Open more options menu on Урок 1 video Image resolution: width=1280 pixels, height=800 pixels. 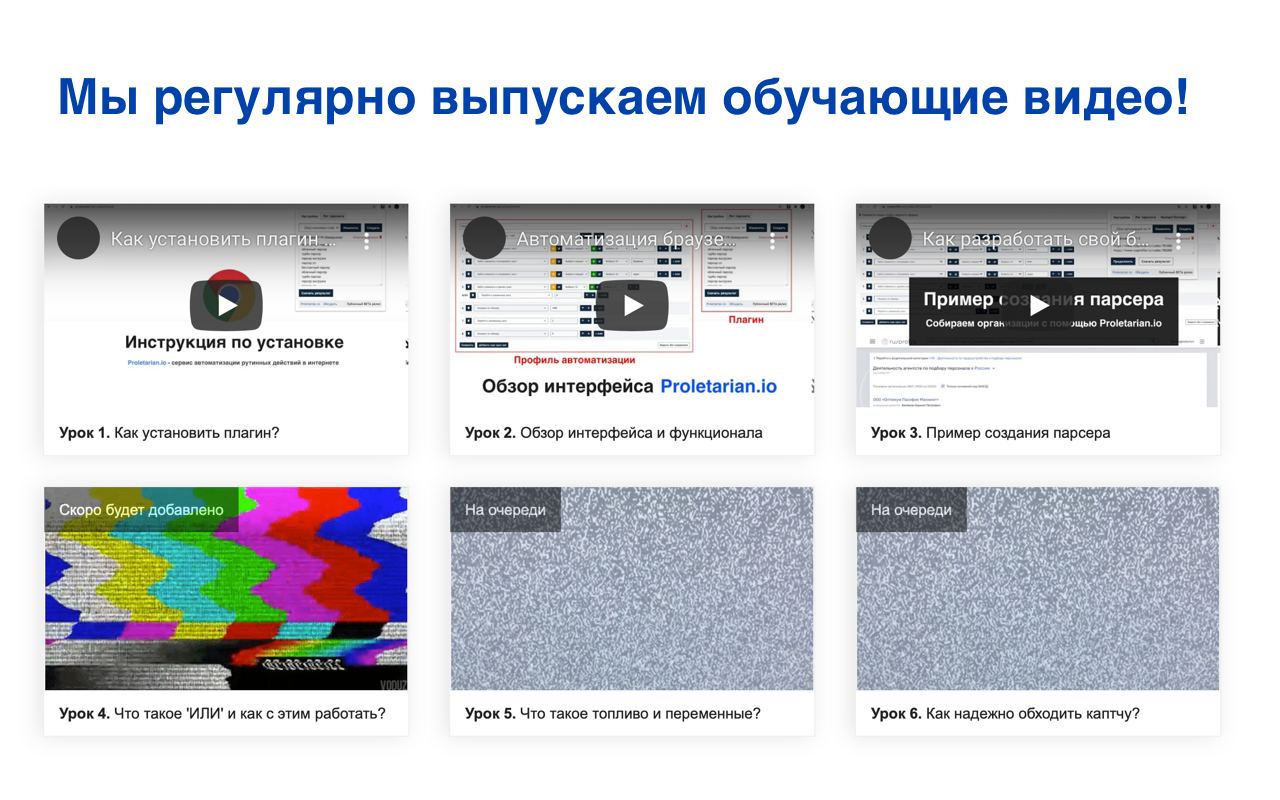367,239
